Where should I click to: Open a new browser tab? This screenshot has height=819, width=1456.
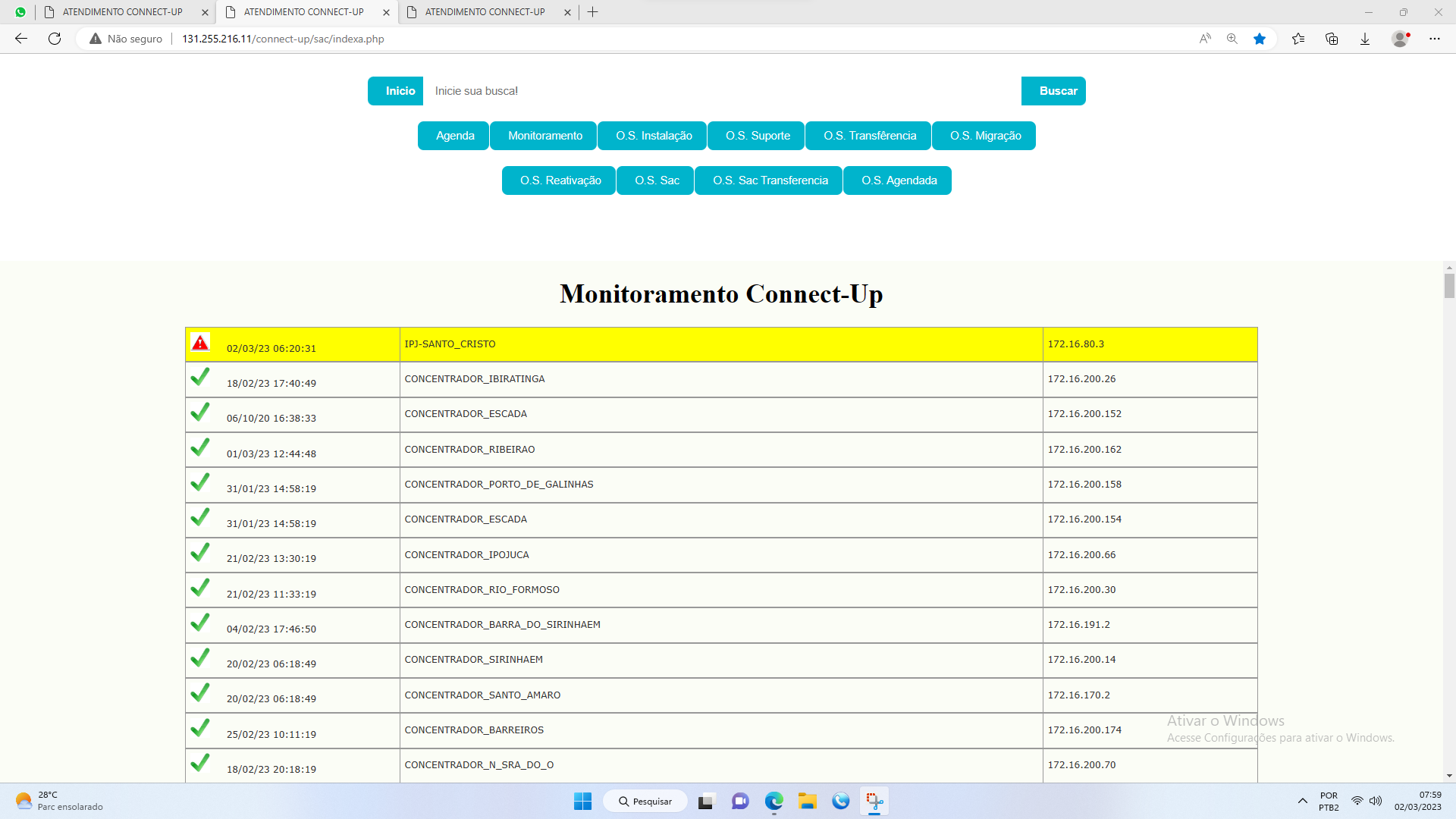(593, 12)
